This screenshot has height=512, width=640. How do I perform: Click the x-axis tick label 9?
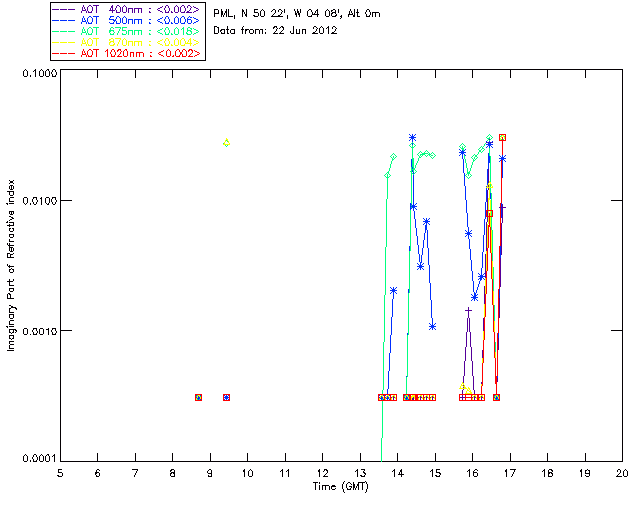[210, 473]
